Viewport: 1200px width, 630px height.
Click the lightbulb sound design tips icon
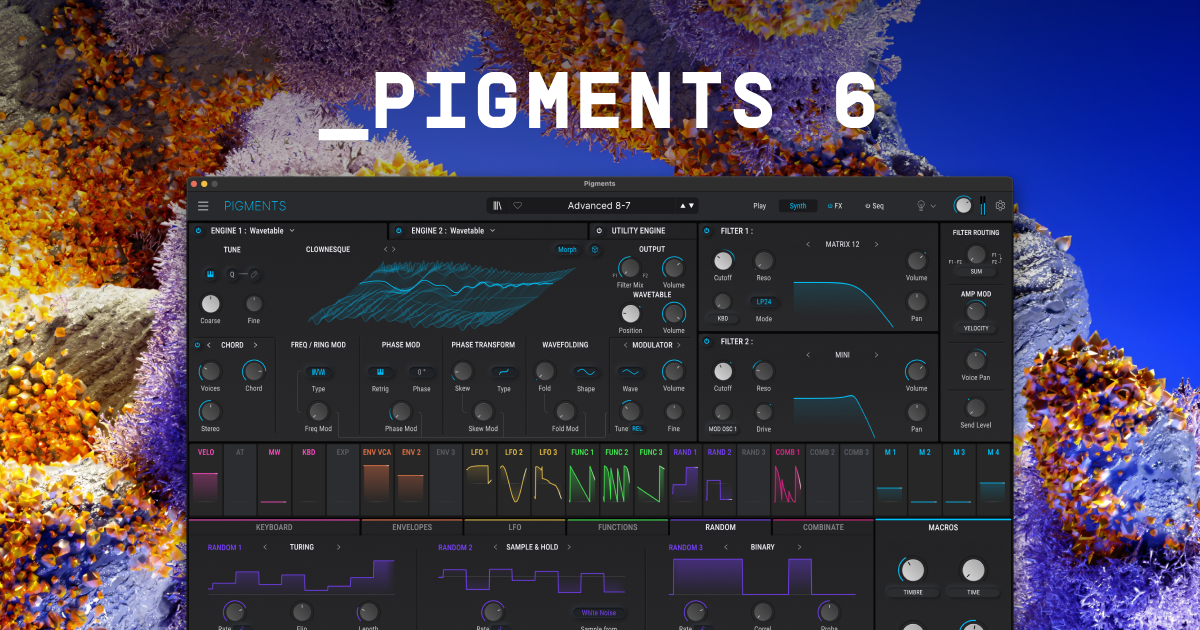[x=921, y=206]
